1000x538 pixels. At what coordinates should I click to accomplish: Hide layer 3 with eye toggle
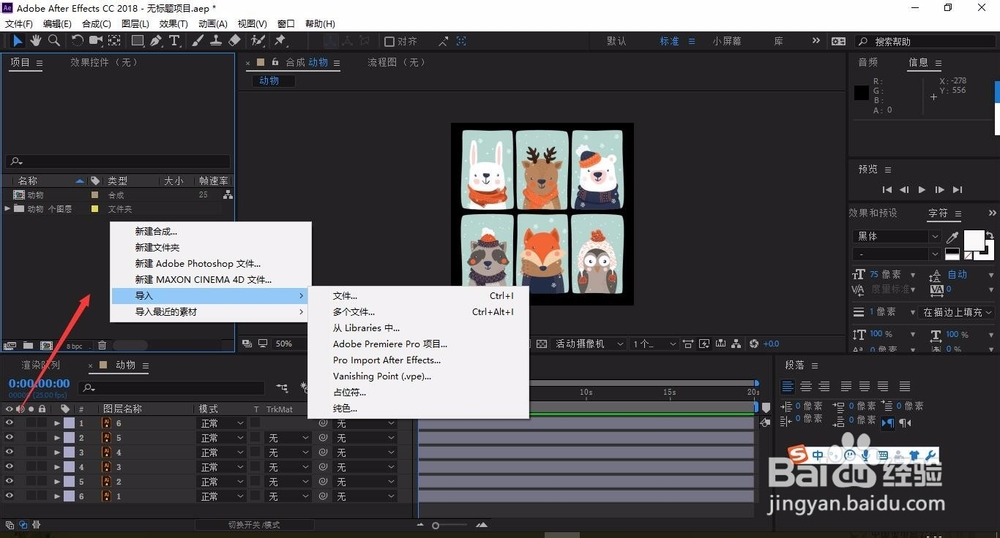coord(9,452)
